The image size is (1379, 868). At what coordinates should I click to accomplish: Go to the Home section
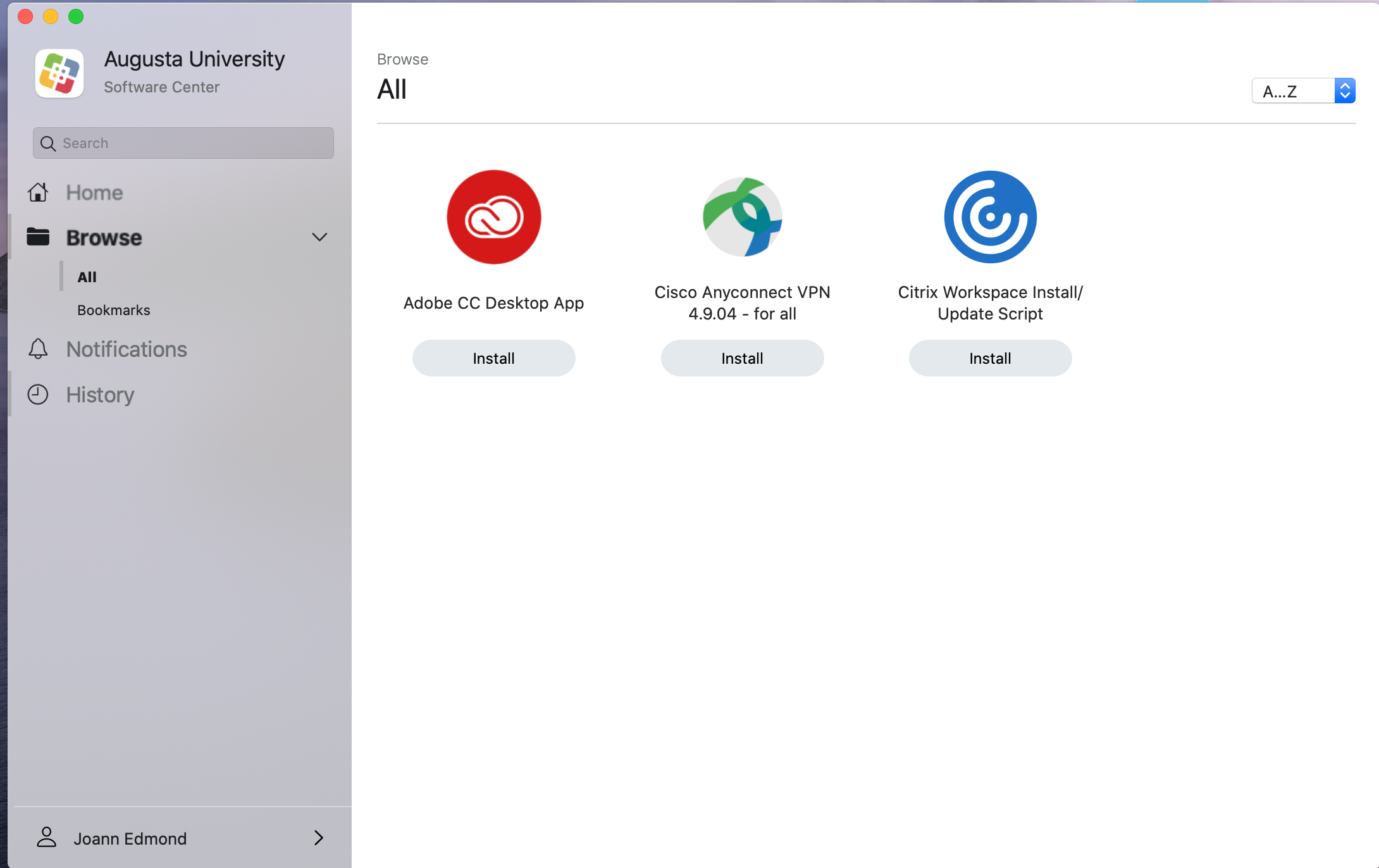[x=94, y=192]
